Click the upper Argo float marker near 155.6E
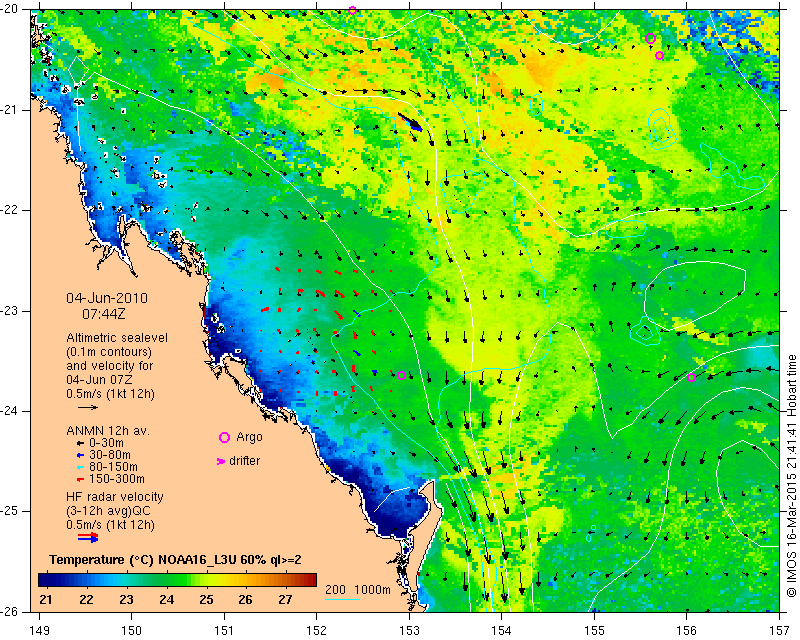The image size is (800, 640). point(650,38)
